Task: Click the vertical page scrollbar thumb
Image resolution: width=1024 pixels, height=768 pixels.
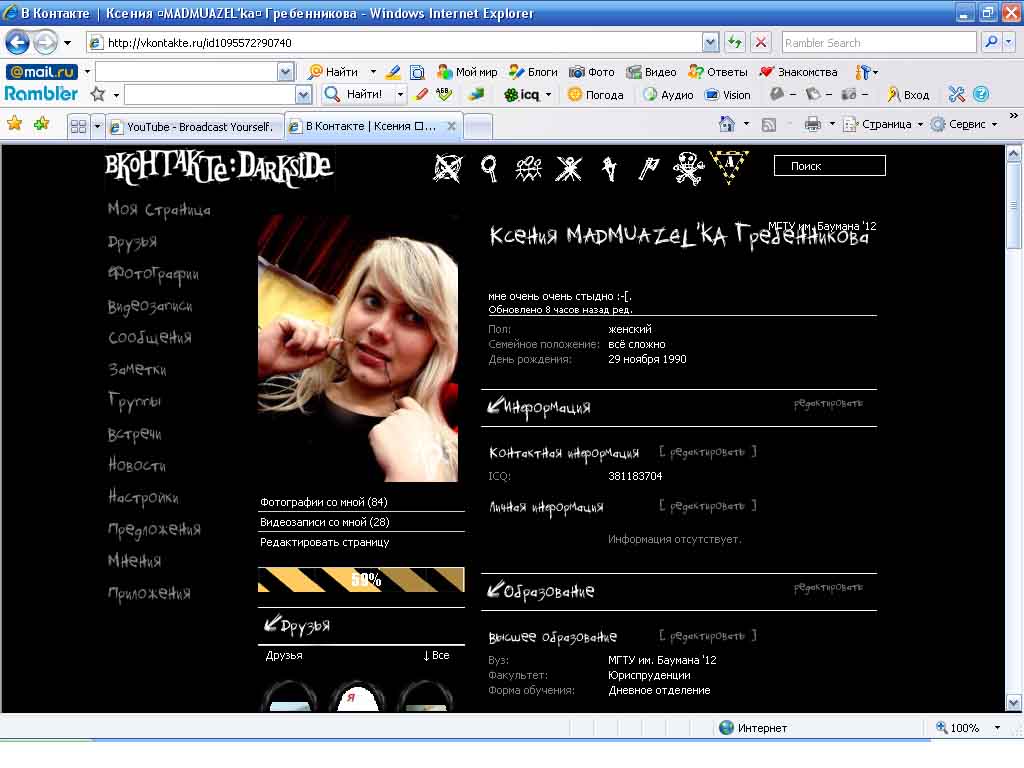Action: tap(1013, 206)
